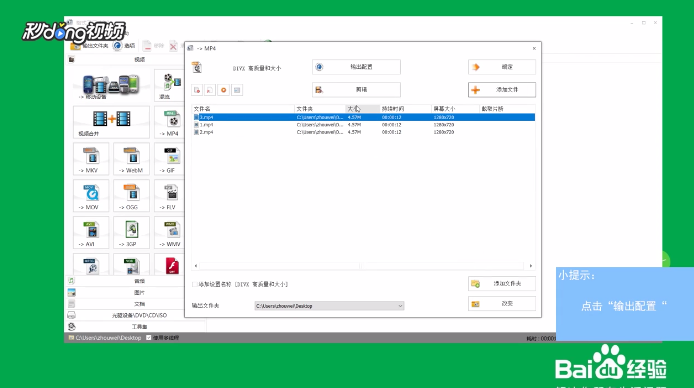Image resolution: width=694 pixels, height=388 pixels.
Task: Choose the 移动设备 conversion tile
Action: point(111,86)
